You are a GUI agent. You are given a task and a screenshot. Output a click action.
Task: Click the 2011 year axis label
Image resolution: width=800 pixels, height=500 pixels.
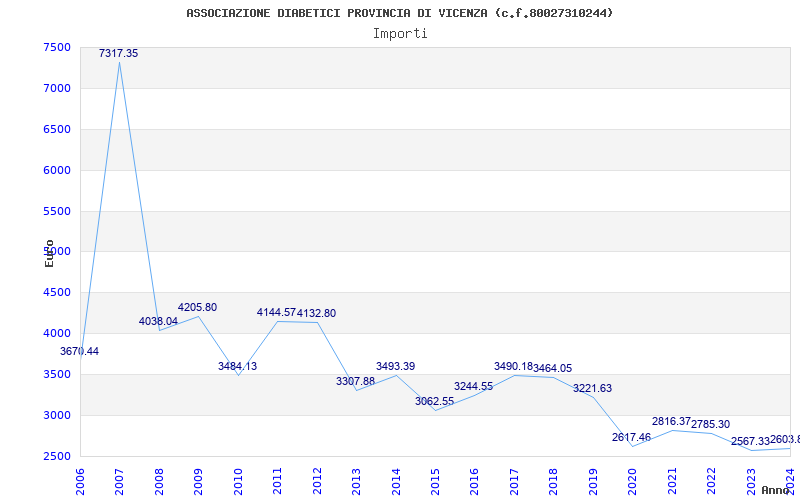coord(277,481)
